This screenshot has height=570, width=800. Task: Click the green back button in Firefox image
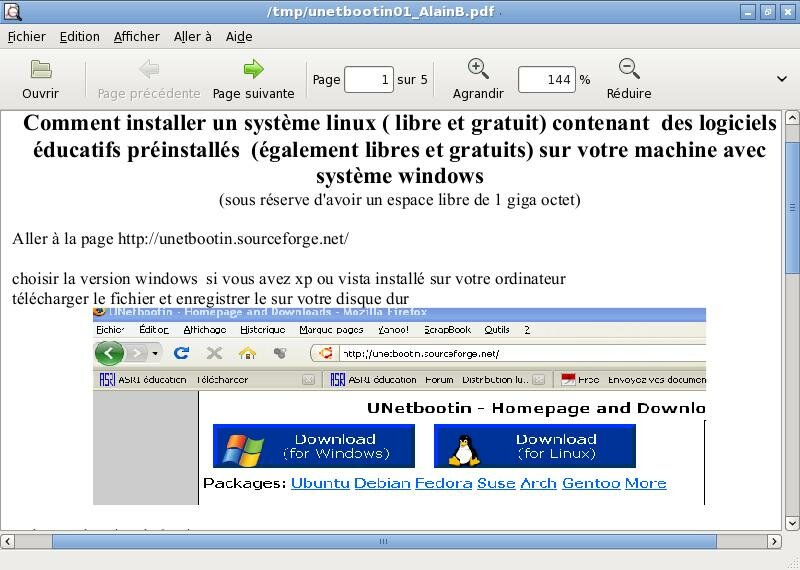click(x=109, y=353)
